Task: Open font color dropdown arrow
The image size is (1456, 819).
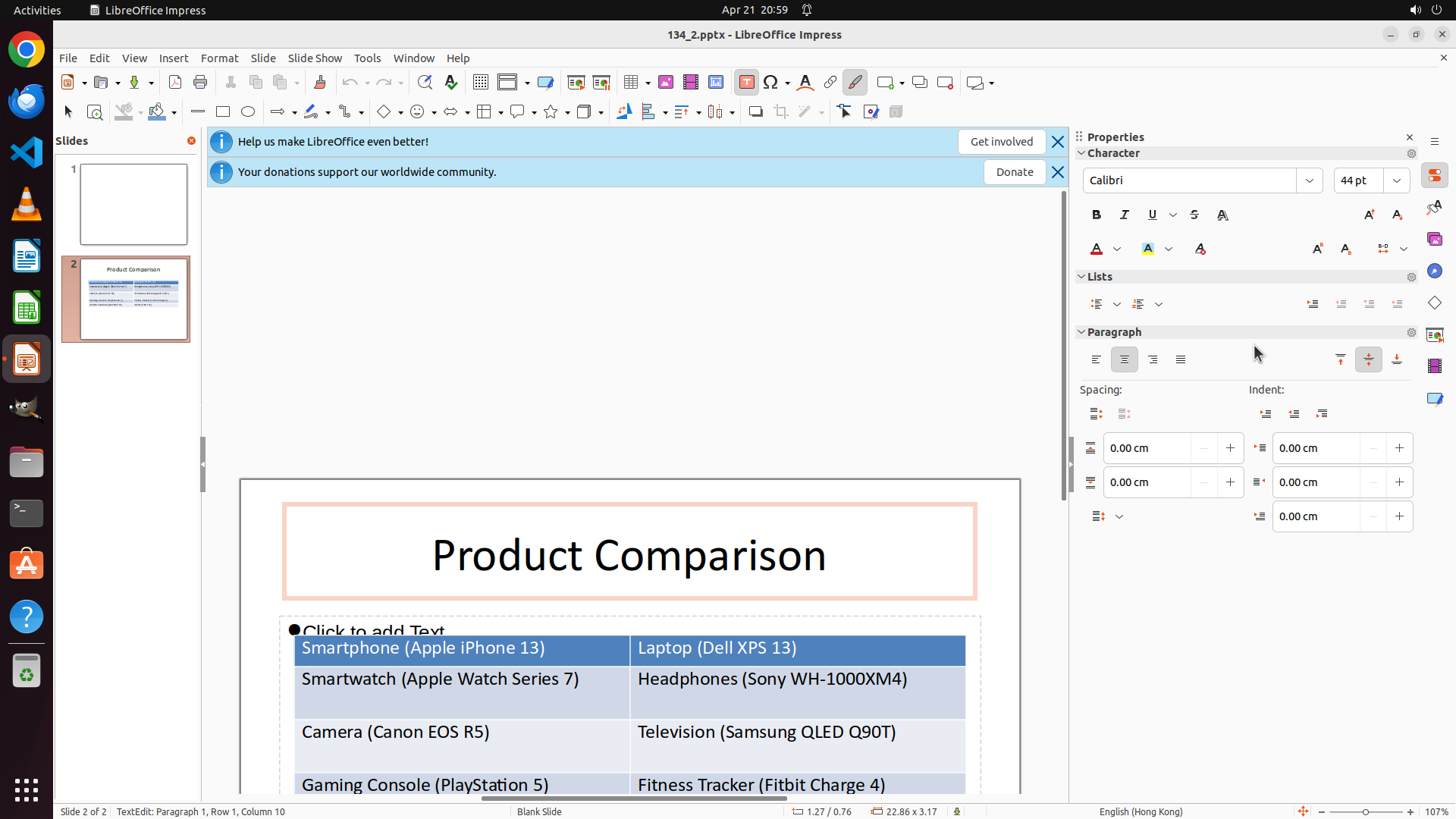Action: 1117,249
